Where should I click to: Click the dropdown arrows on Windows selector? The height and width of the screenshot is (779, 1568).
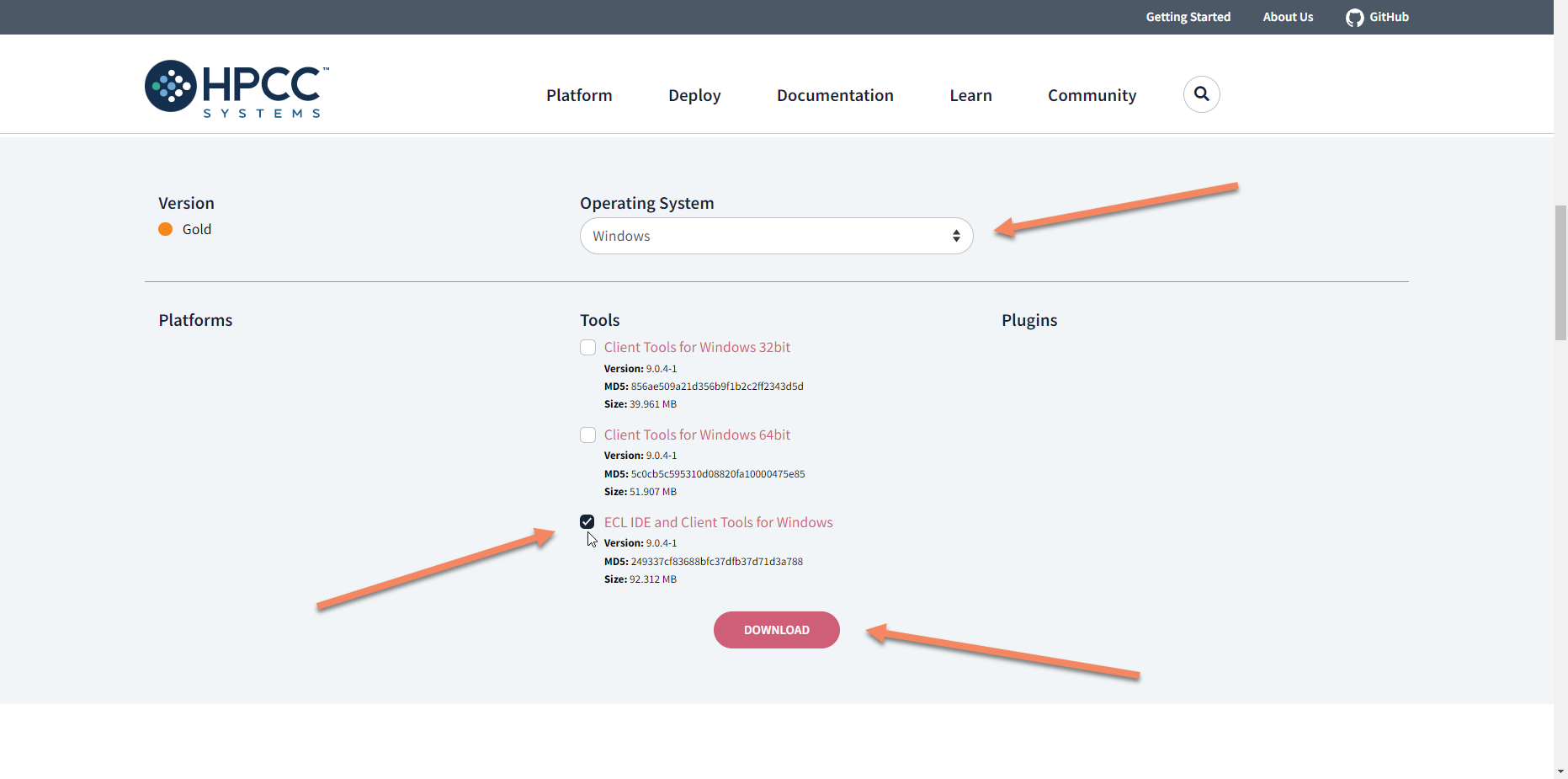[956, 236]
